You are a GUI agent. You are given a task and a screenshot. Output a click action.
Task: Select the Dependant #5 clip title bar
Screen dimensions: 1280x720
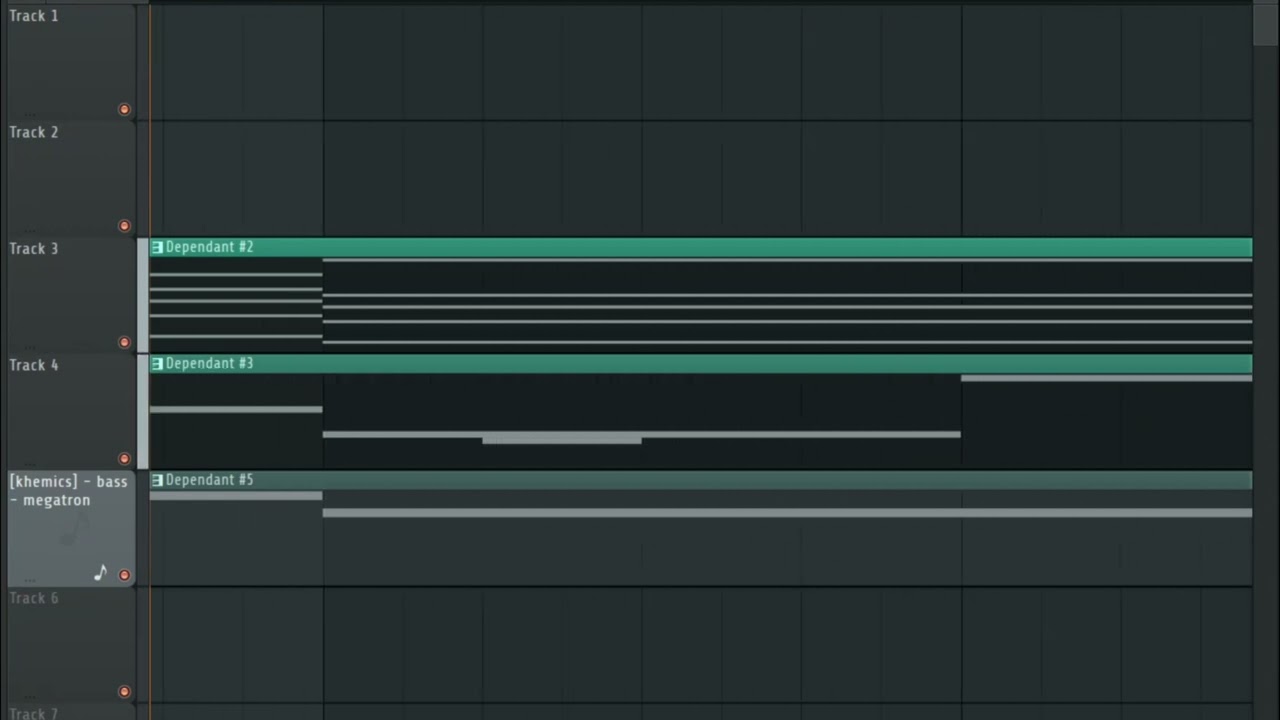click(701, 480)
